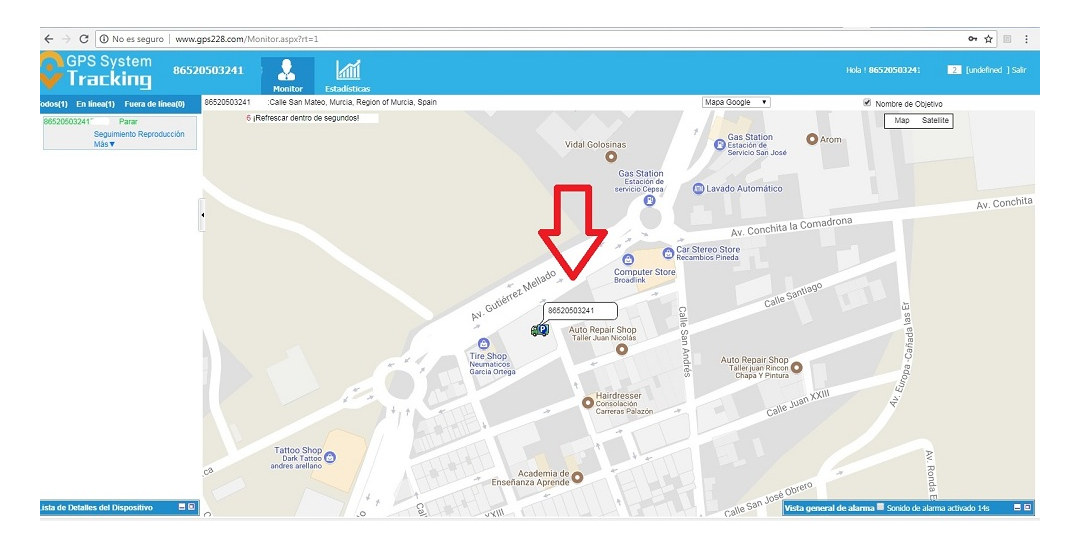This screenshot has height=550, width=1080.
Task: Click the message count box showing 2
Action: (x=954, y=70)
